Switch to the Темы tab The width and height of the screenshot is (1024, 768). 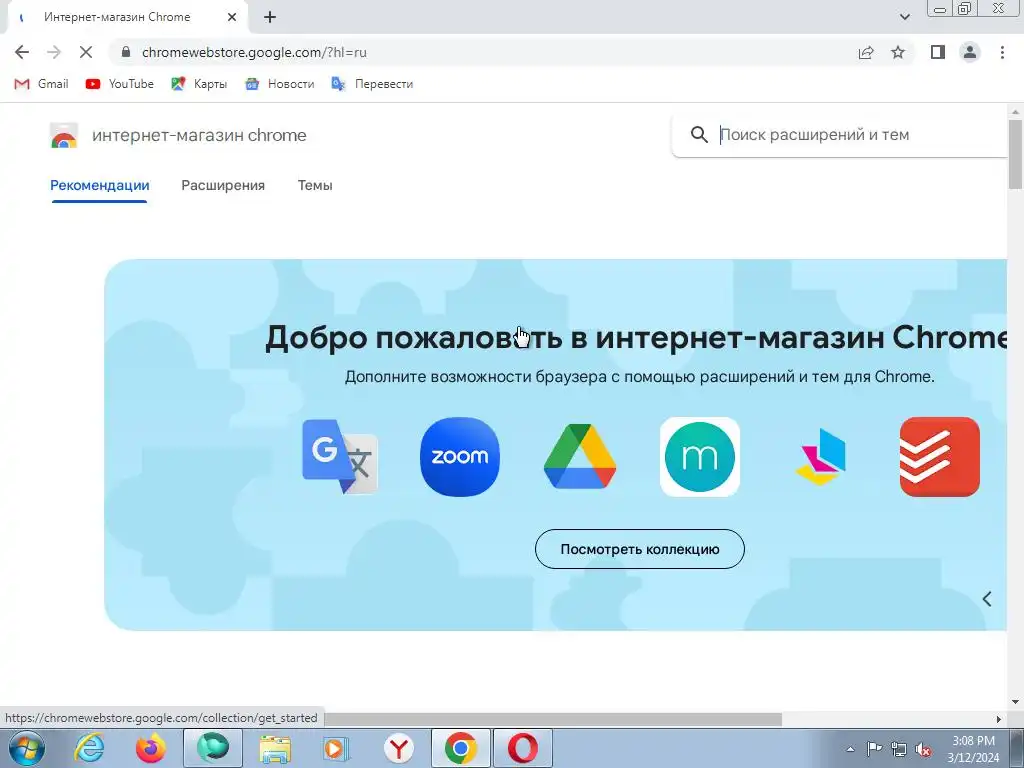click(315, 185)
